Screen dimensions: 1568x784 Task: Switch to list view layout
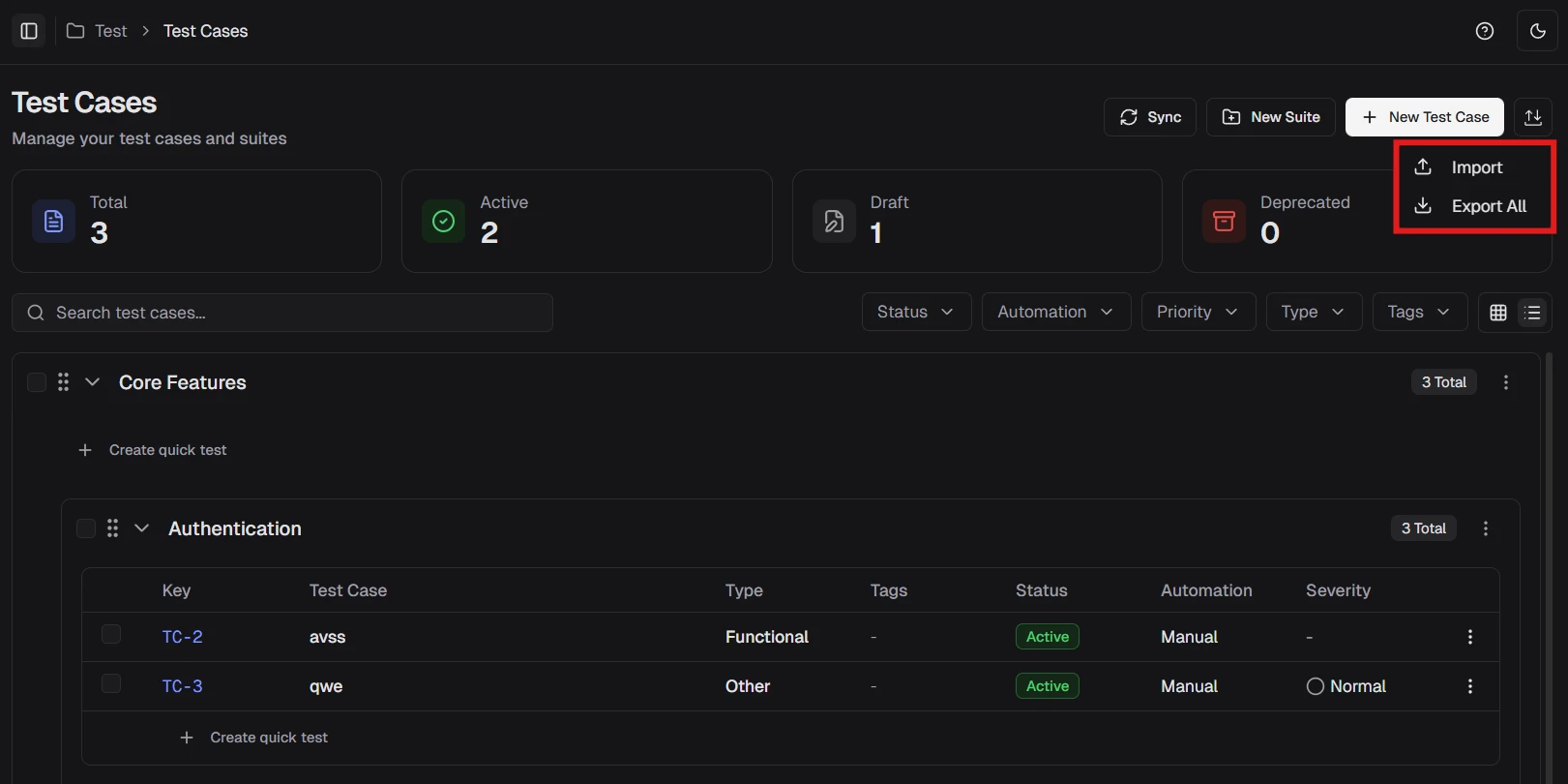click(x=1532, y=313)
